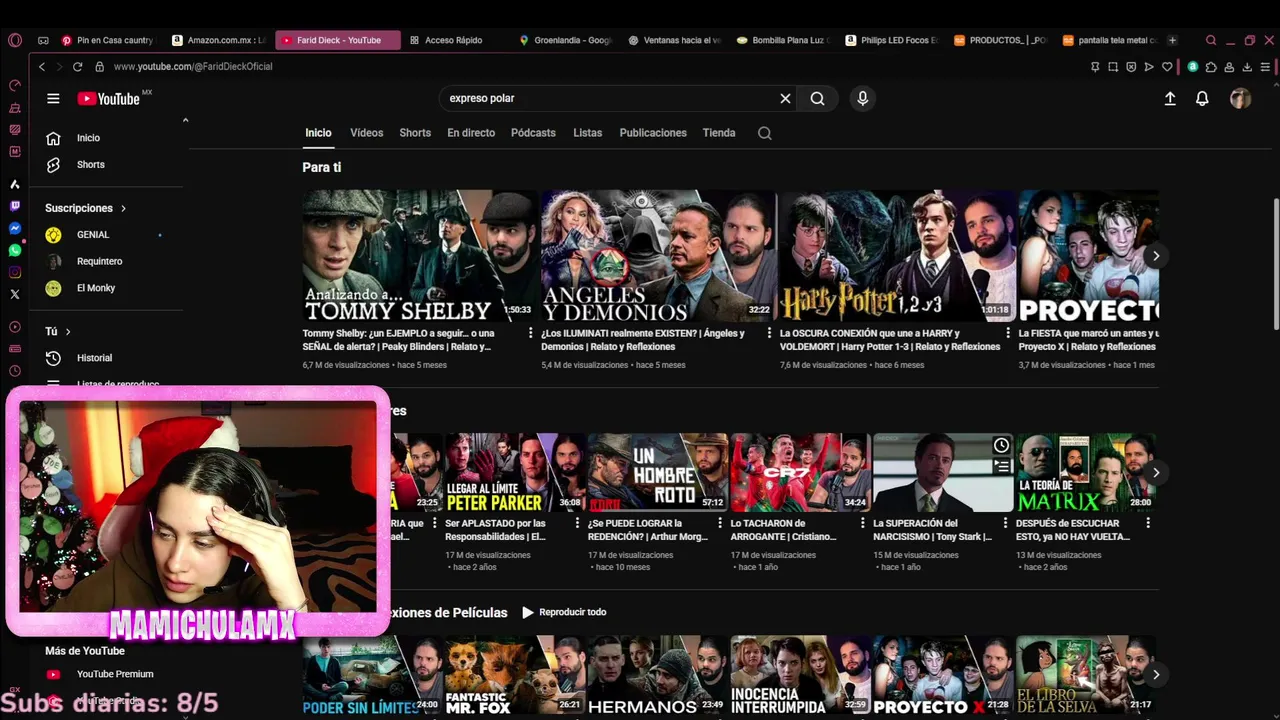1280x720 pixels.
Task: Switch to the En directo tab
Action: click(471, 133)
